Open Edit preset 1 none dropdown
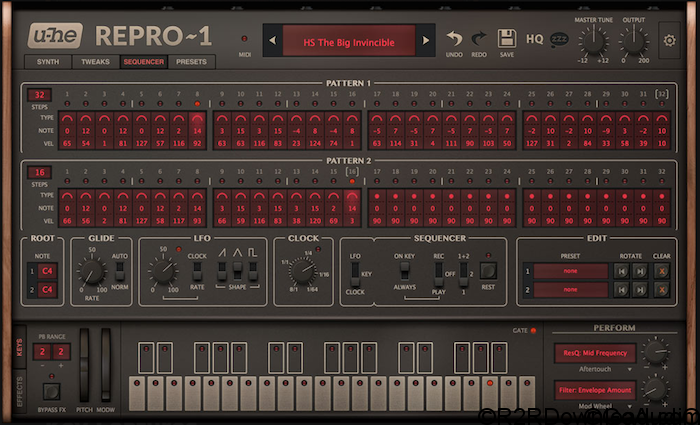The image size is (700, 425). point(571,271)
